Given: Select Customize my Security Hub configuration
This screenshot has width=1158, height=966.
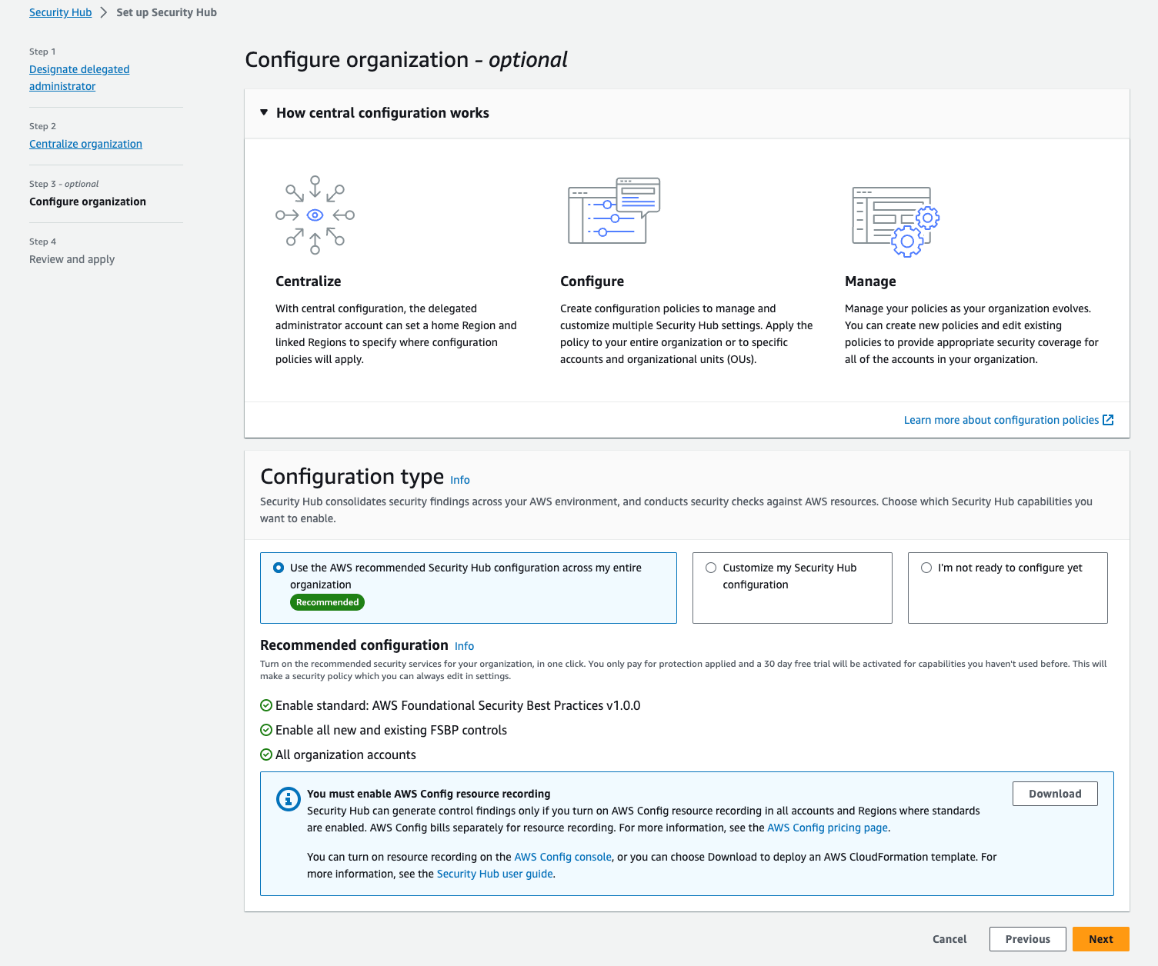Looking at the screenshot, I should [710, 567].
